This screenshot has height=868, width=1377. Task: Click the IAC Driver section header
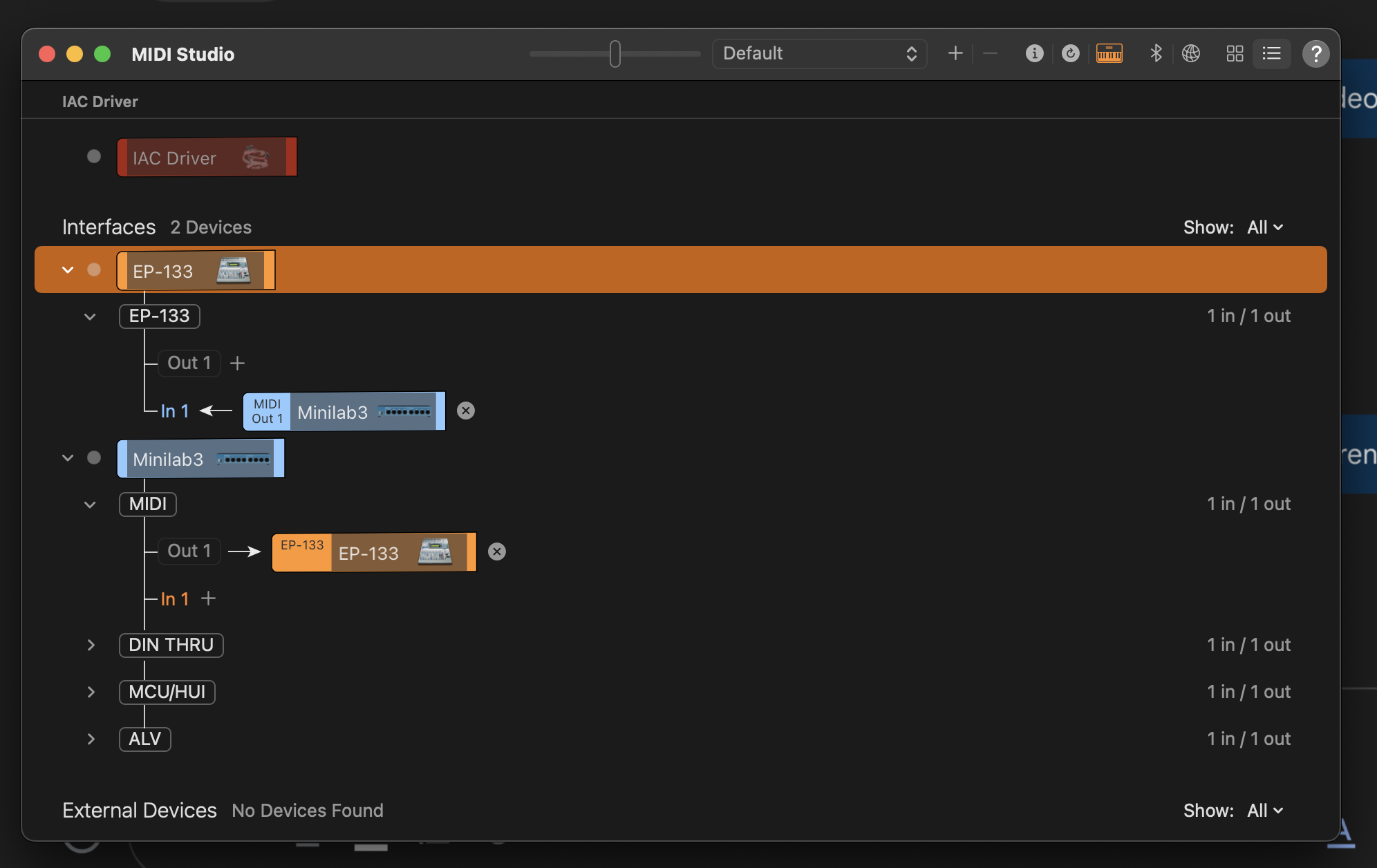click(100, 102)
